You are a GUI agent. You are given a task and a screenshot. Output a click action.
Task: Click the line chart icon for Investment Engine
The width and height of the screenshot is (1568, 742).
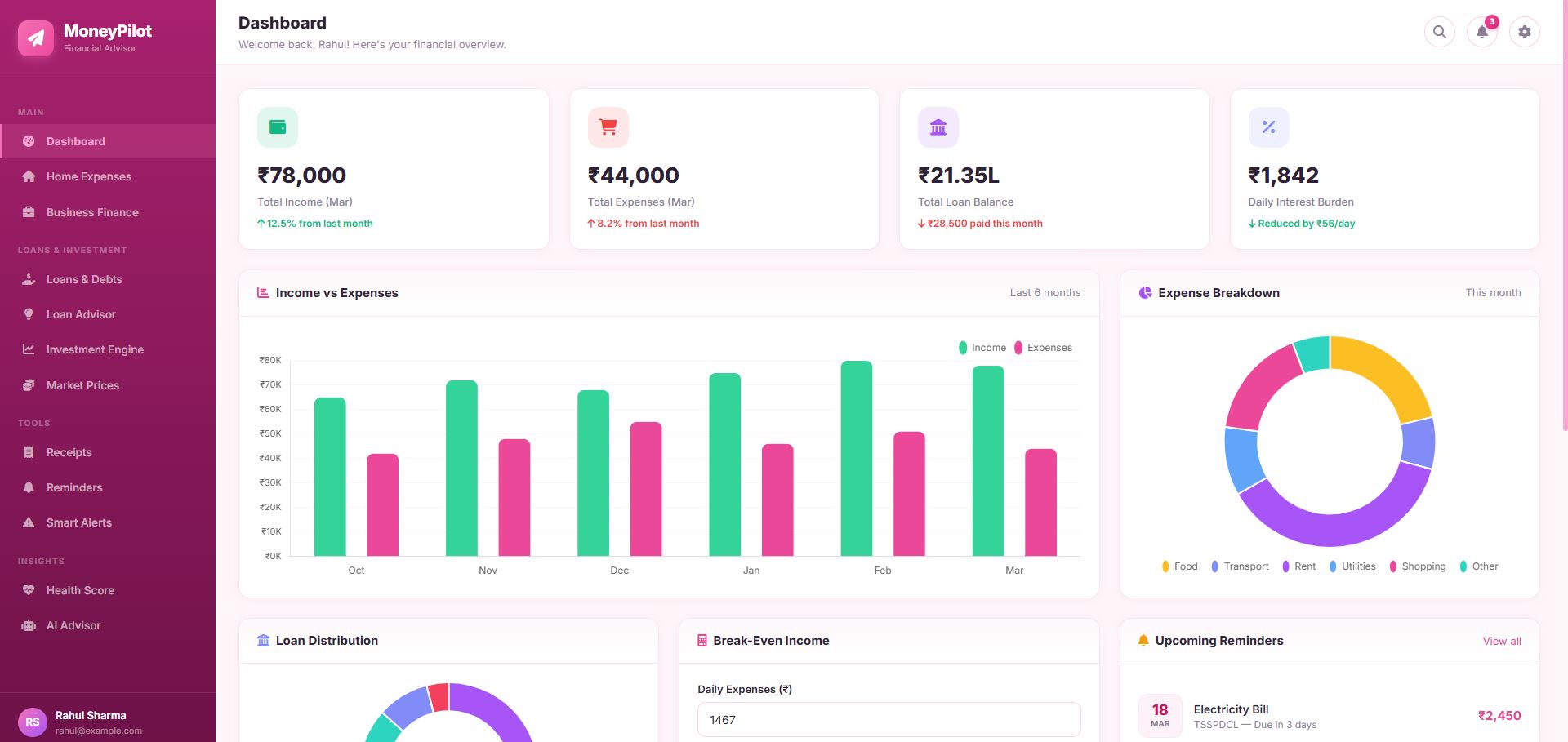point(29,349)
